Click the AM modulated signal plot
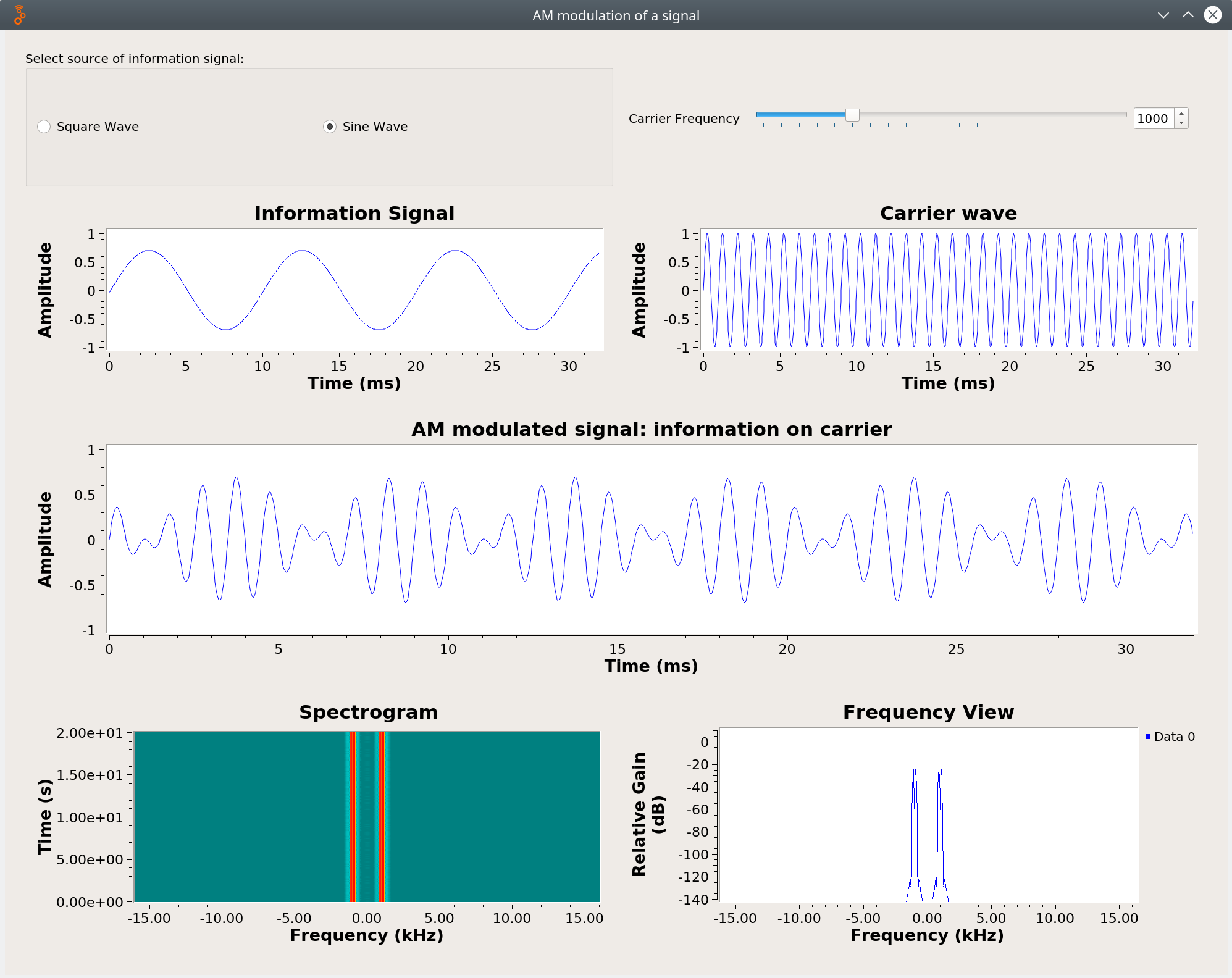Viewport: 1232px width, 978px height. [652, 540]
